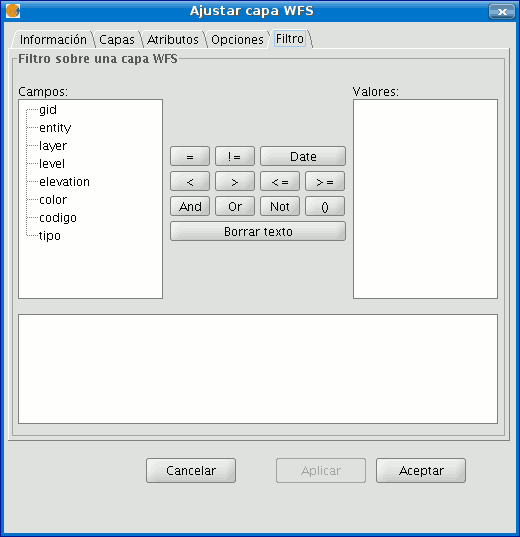Insert the And logical operator
Viewport: 520px width, 537px height.
[x=190, y=206]
